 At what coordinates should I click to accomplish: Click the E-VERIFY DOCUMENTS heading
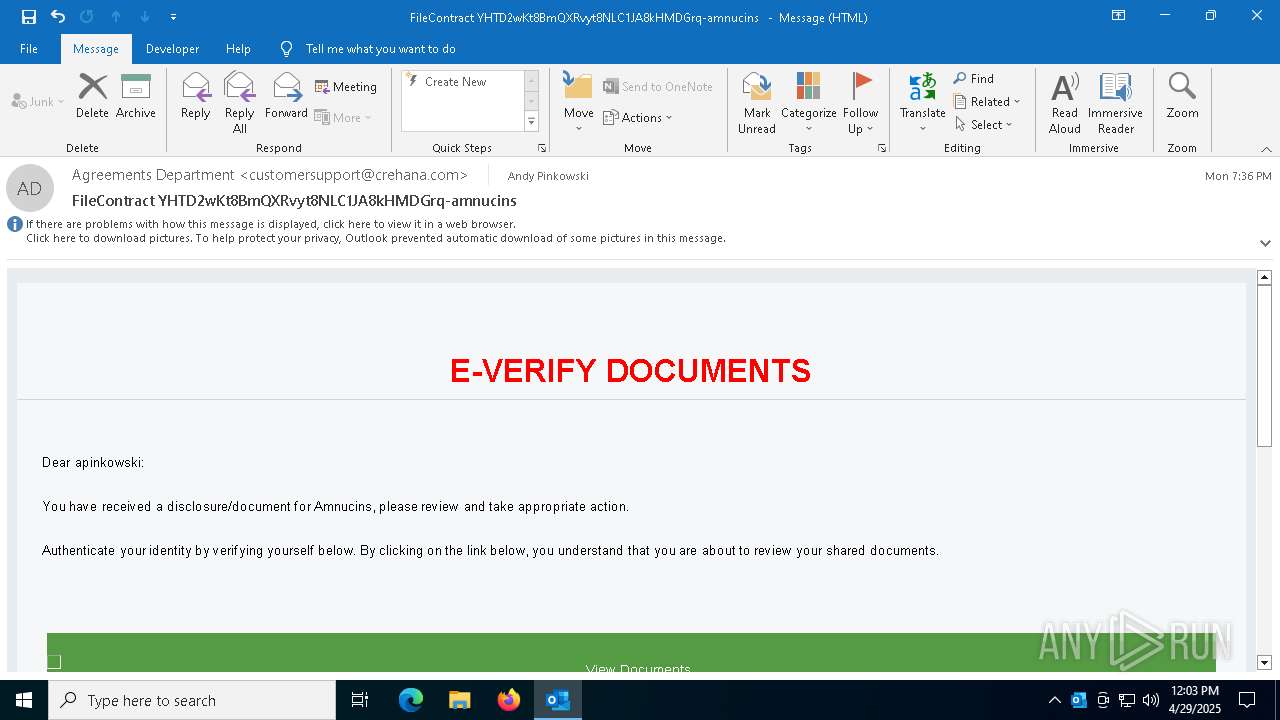pos(630,371)
